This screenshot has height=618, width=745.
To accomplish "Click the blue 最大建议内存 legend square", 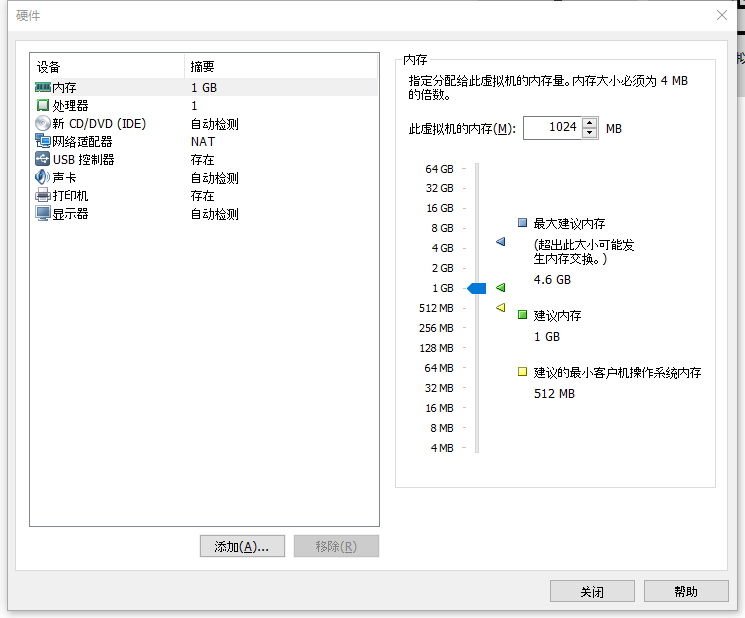I will (522, 223).
